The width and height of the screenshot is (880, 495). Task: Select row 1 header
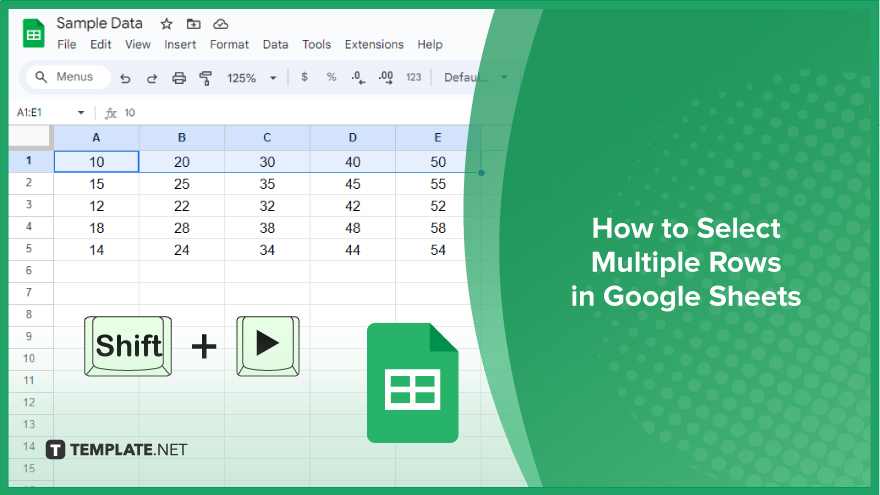(29, 161)
